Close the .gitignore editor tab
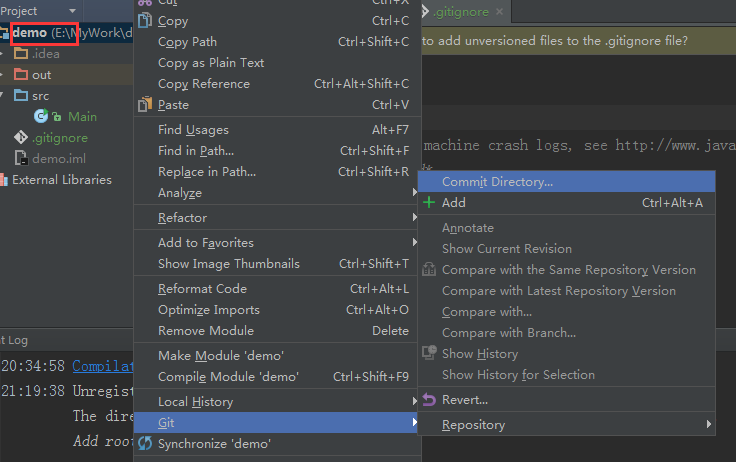 (500, 12)
